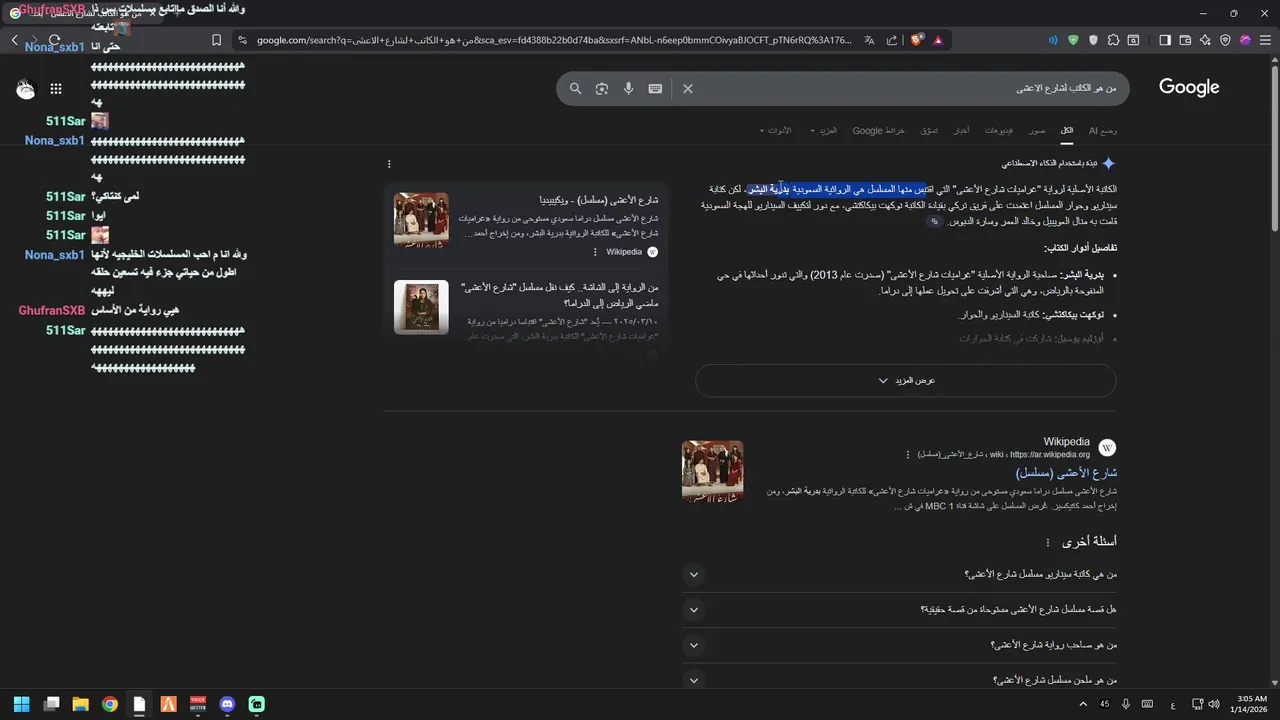1280x720 pixels.
Task: Open three-dot menu next to Wikipedia result URL
Action: (908, 454)
